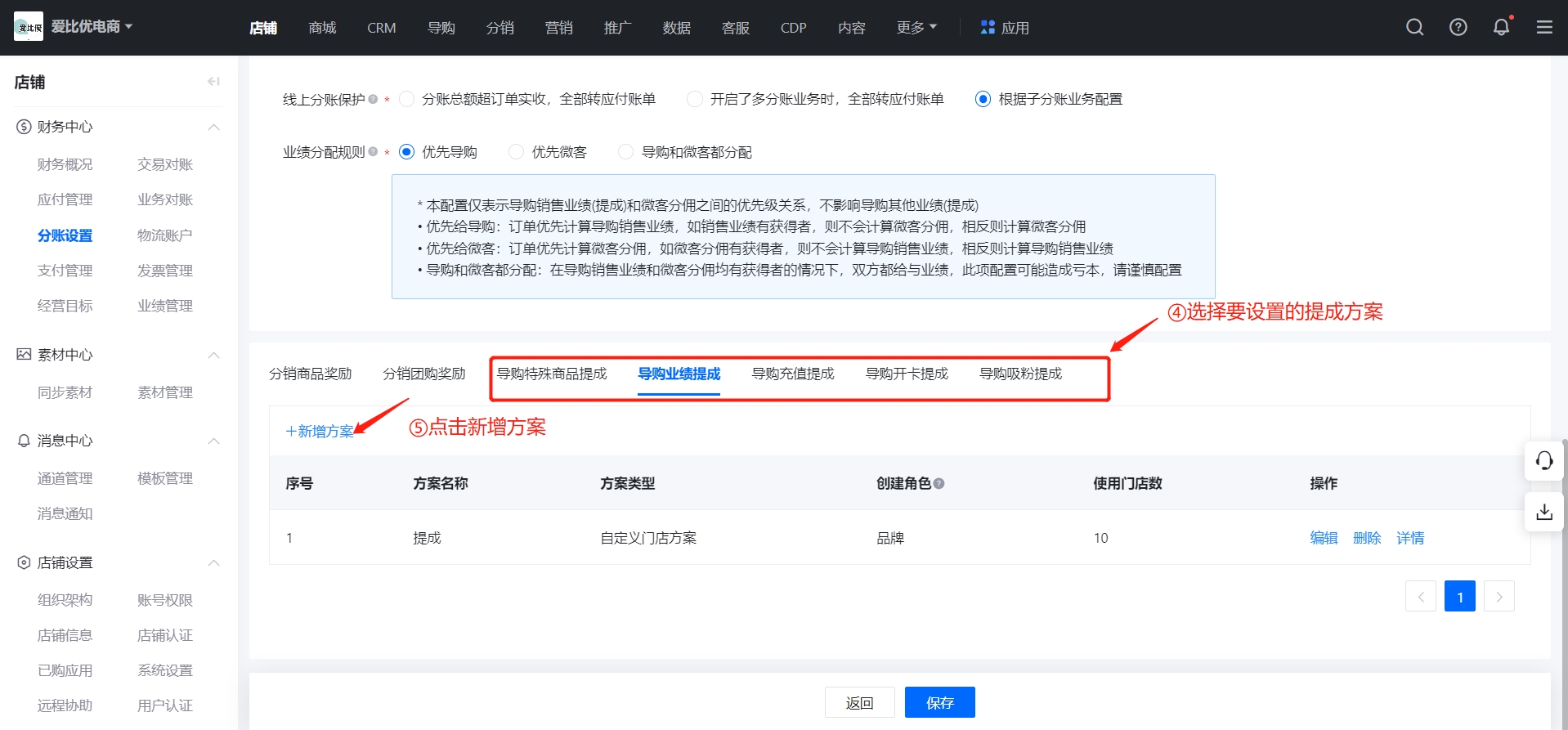Image resolution: width=1568 pixels, height=730 pixels.
Task: Switch to 导购吸粉提成 tab
Action: pyautogui.click(x=1021, y=374)
